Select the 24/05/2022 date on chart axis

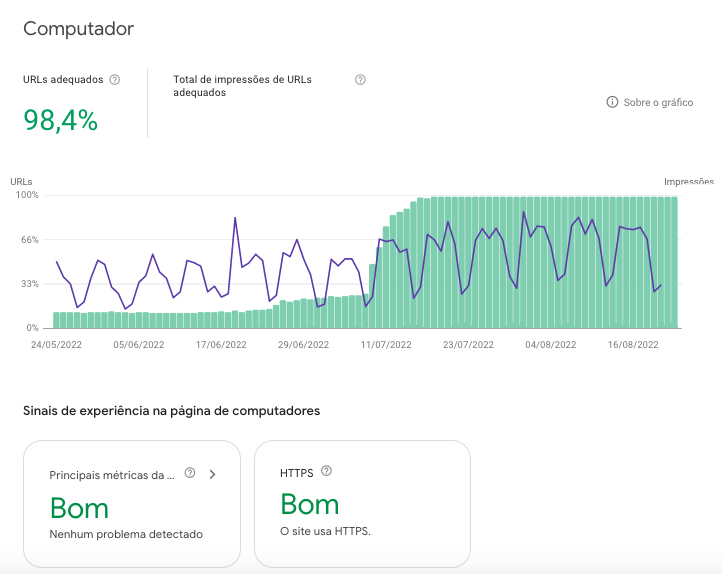click(x=56, y=344)
